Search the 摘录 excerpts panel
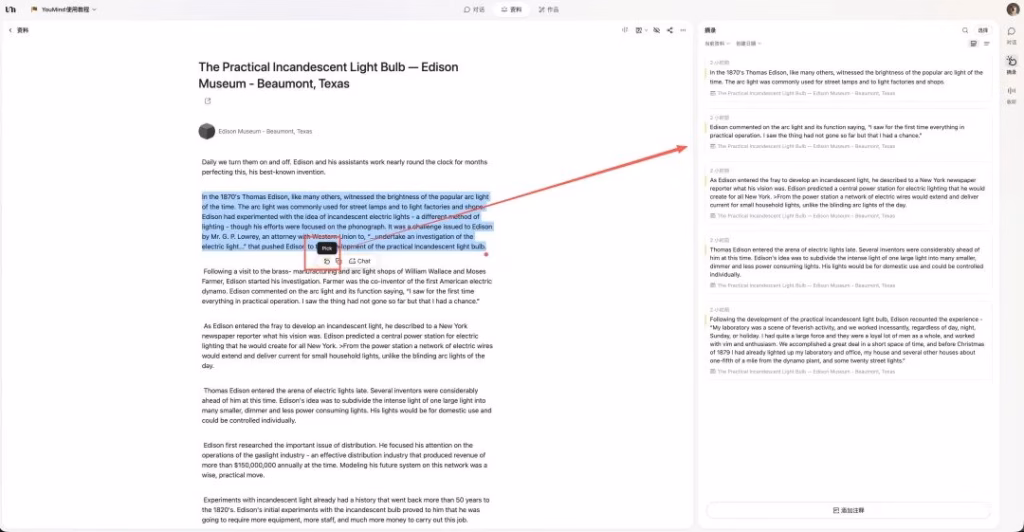The width and height of the screenshot is (1024, 532). [965, 31]
